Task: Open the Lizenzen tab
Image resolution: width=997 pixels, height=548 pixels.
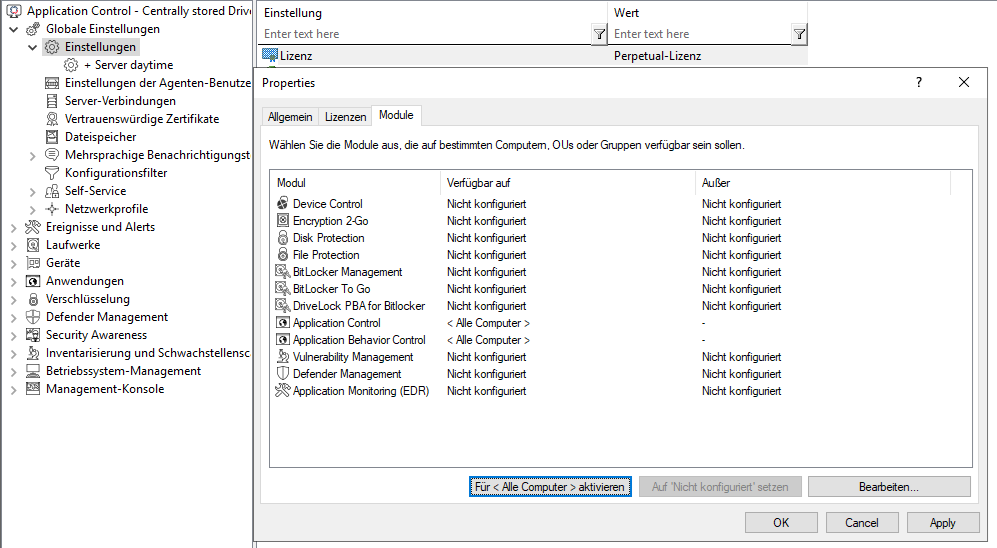Action: pyautogui.click(x=345, y=117)
